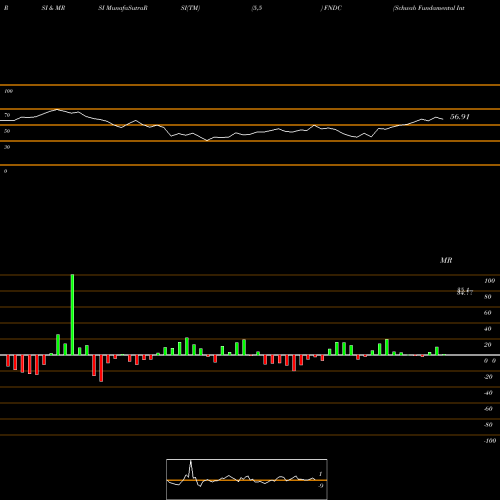Click the -80 label on MR axis
The image size is (500, 500).
[488, 425]
